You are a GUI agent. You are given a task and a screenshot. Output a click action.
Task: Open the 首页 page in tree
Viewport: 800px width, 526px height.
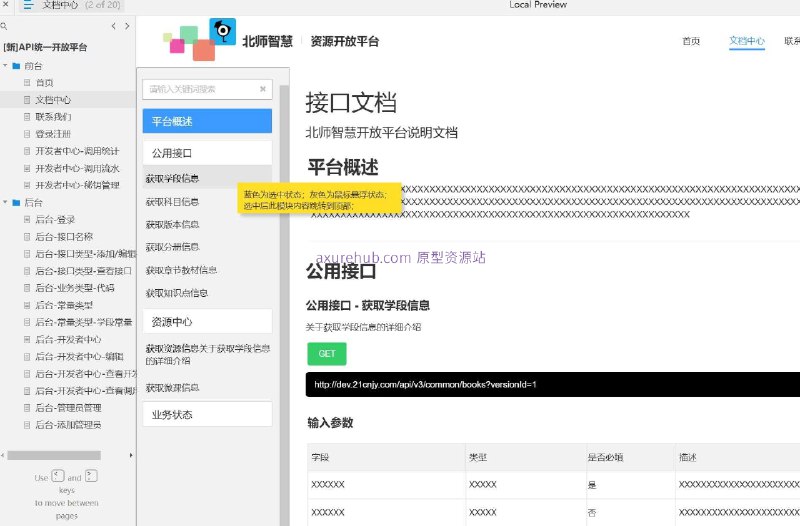pyautogui.click(x=44, y=83)
